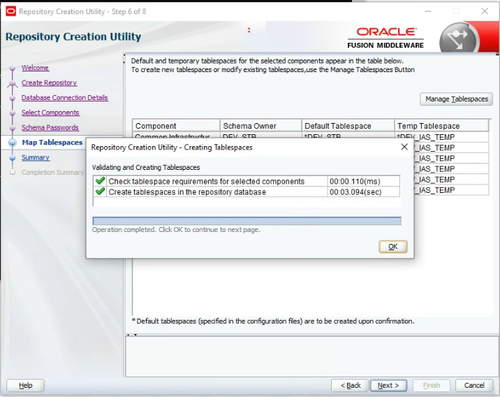Image resolution: width=500 pixels, height=397 pixels.
Task: Click the Oracle icon in title bar
Action: coord(11,11)
